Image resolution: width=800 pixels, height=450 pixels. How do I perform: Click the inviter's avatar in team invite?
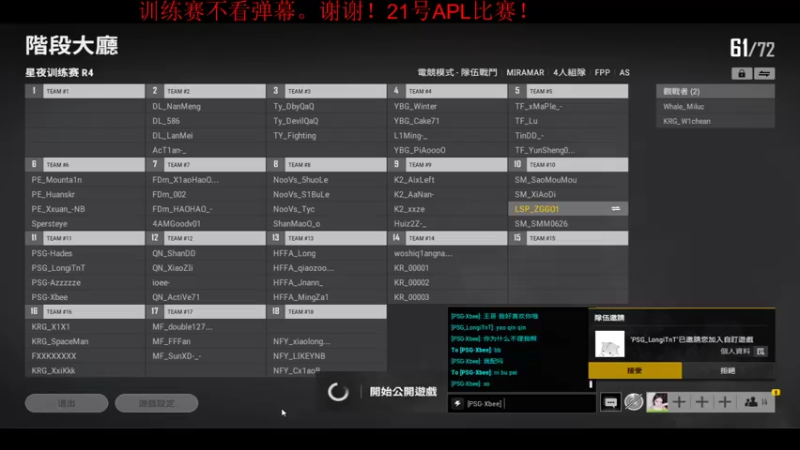click(x=610, y=343)
